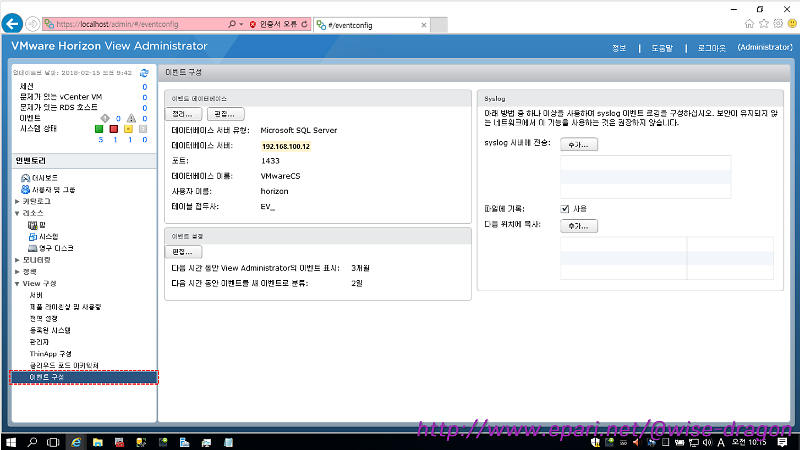Expand the 카탈로그 catalog tree node

click(x=17, y=202)
